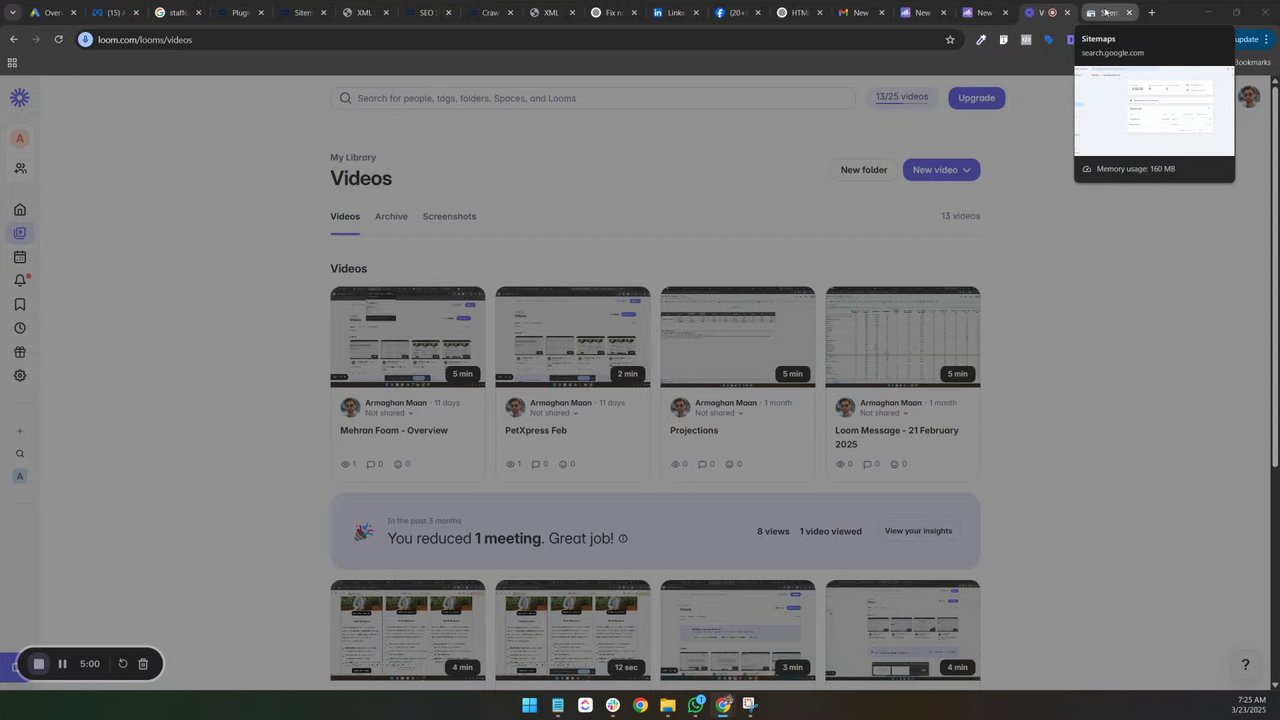The width and height of the screenshot is (1280, 720).
Task: Open Slack from the taskbar
Action: pyautogui.click(x=612, y=705)
